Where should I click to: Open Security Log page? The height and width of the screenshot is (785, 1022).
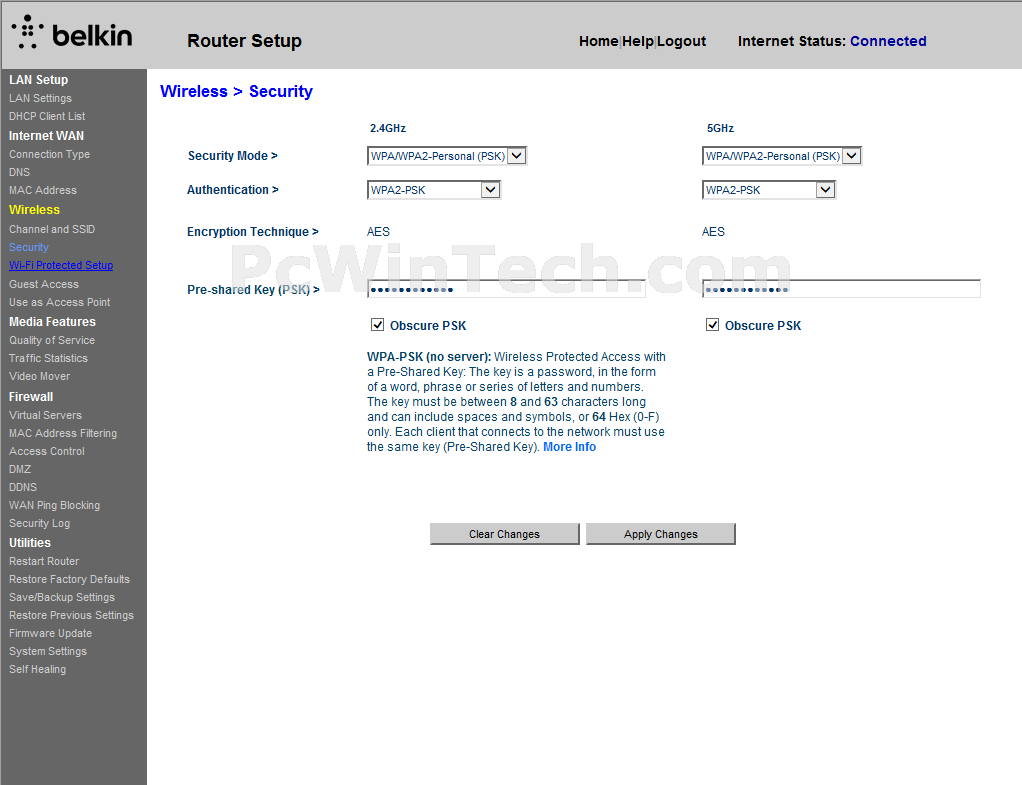[40, 524]
